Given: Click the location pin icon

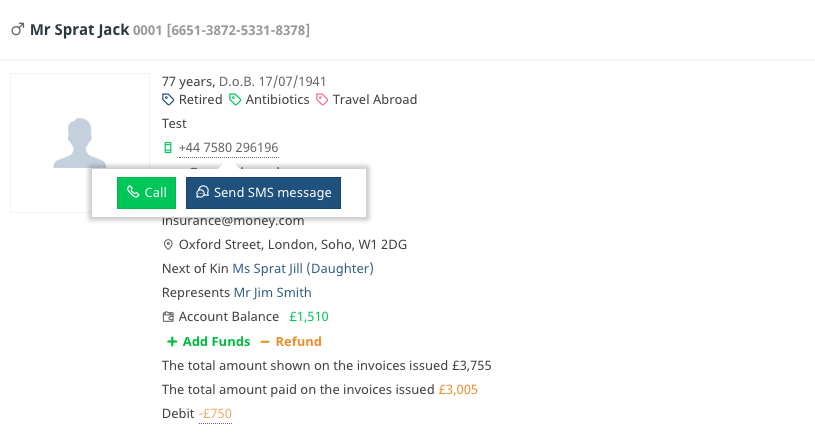Looking at the screenshot, I should pos(168,244).
